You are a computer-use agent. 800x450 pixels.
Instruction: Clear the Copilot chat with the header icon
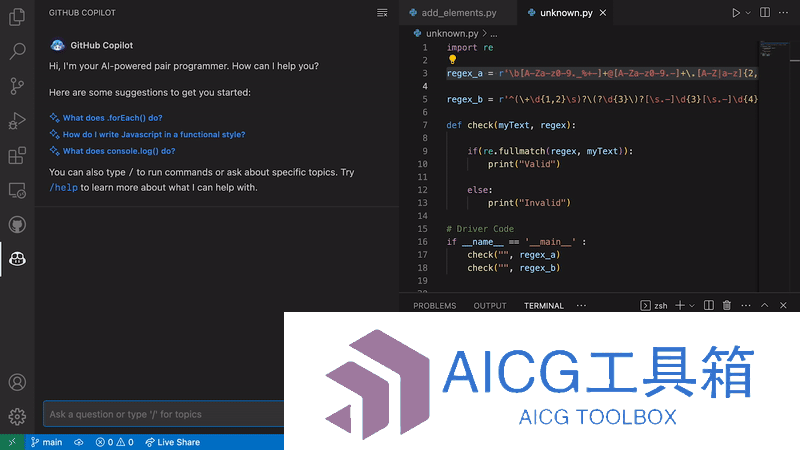coord(382,13)
